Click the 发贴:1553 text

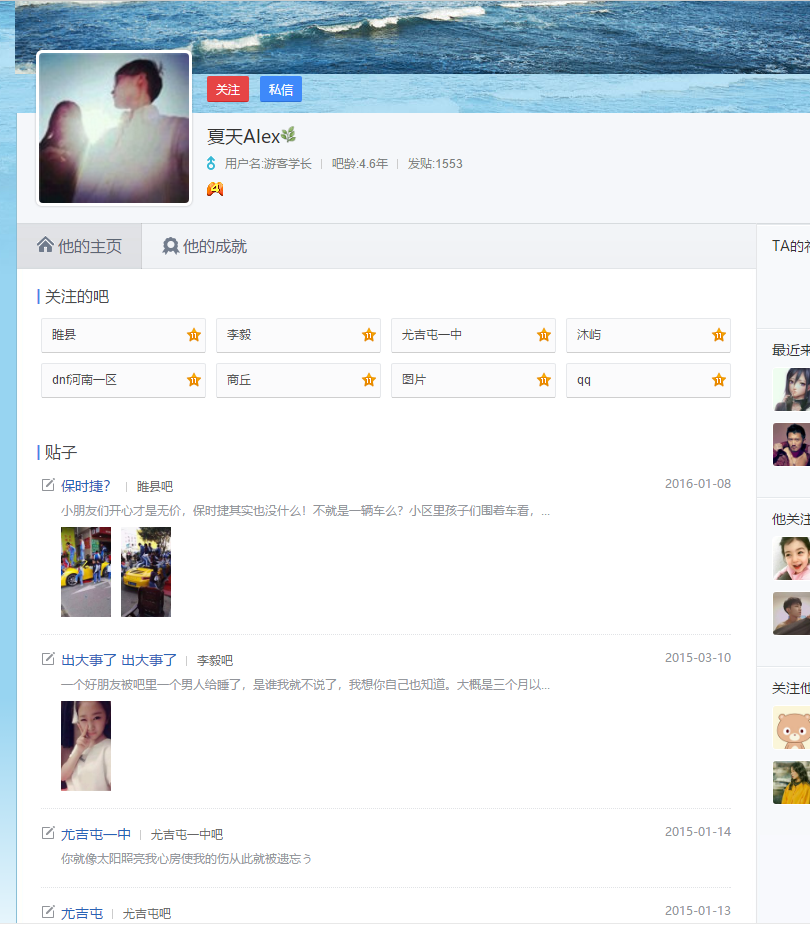(435, 164)
